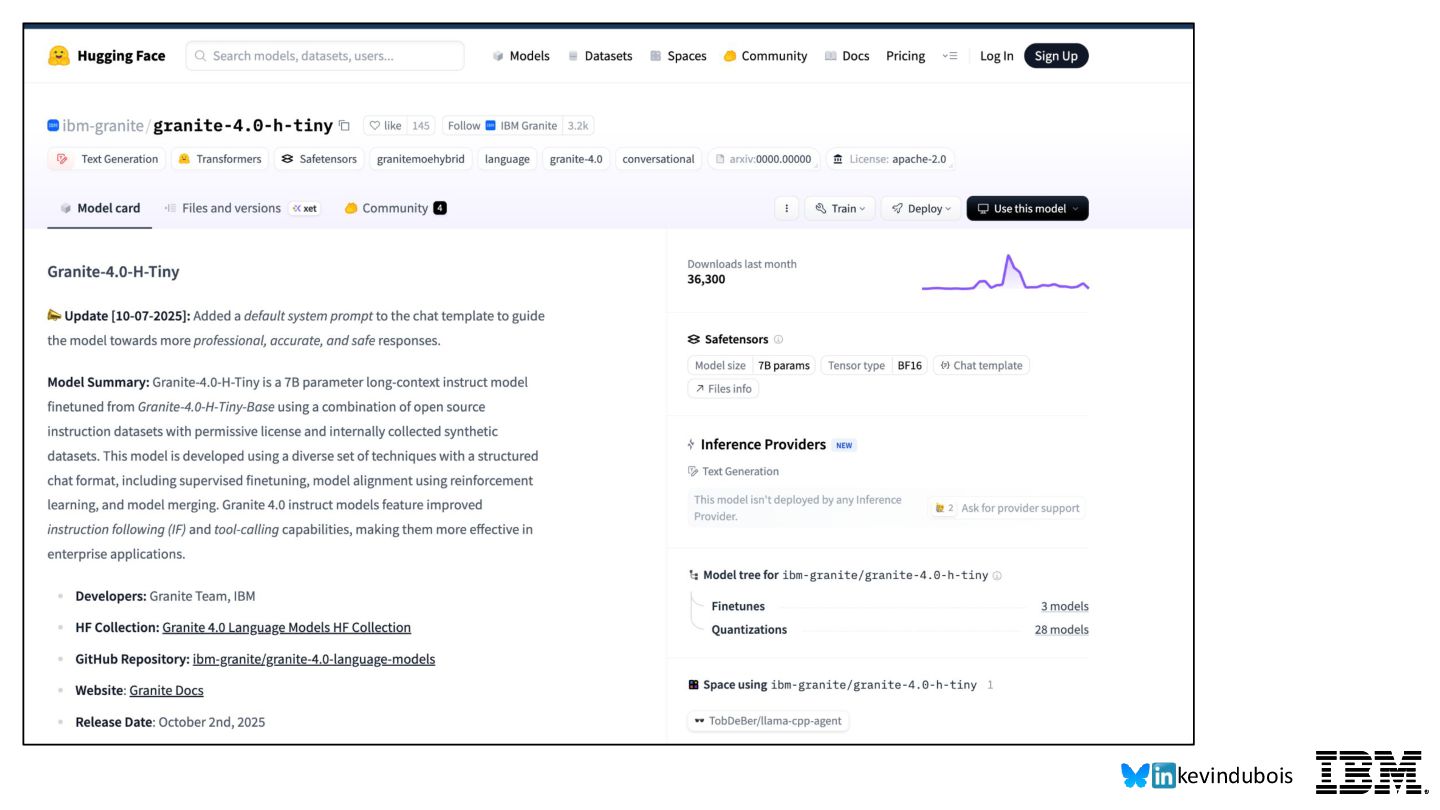
Task: Click the Tensor type BF16 badge
Action: 874,365
